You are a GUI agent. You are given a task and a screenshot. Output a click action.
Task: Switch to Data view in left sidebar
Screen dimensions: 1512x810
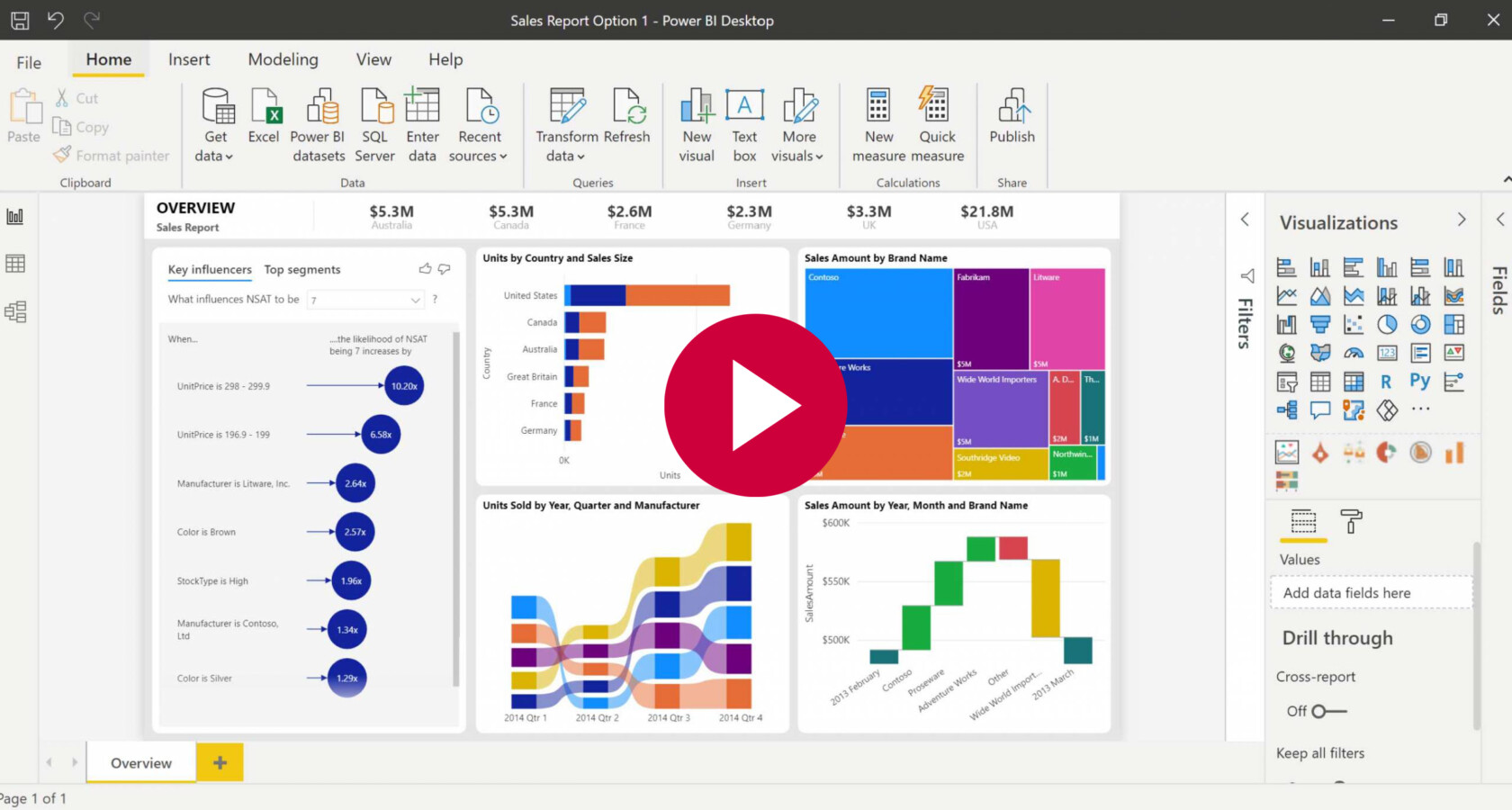pyautogui.click(x=15, y=264)
